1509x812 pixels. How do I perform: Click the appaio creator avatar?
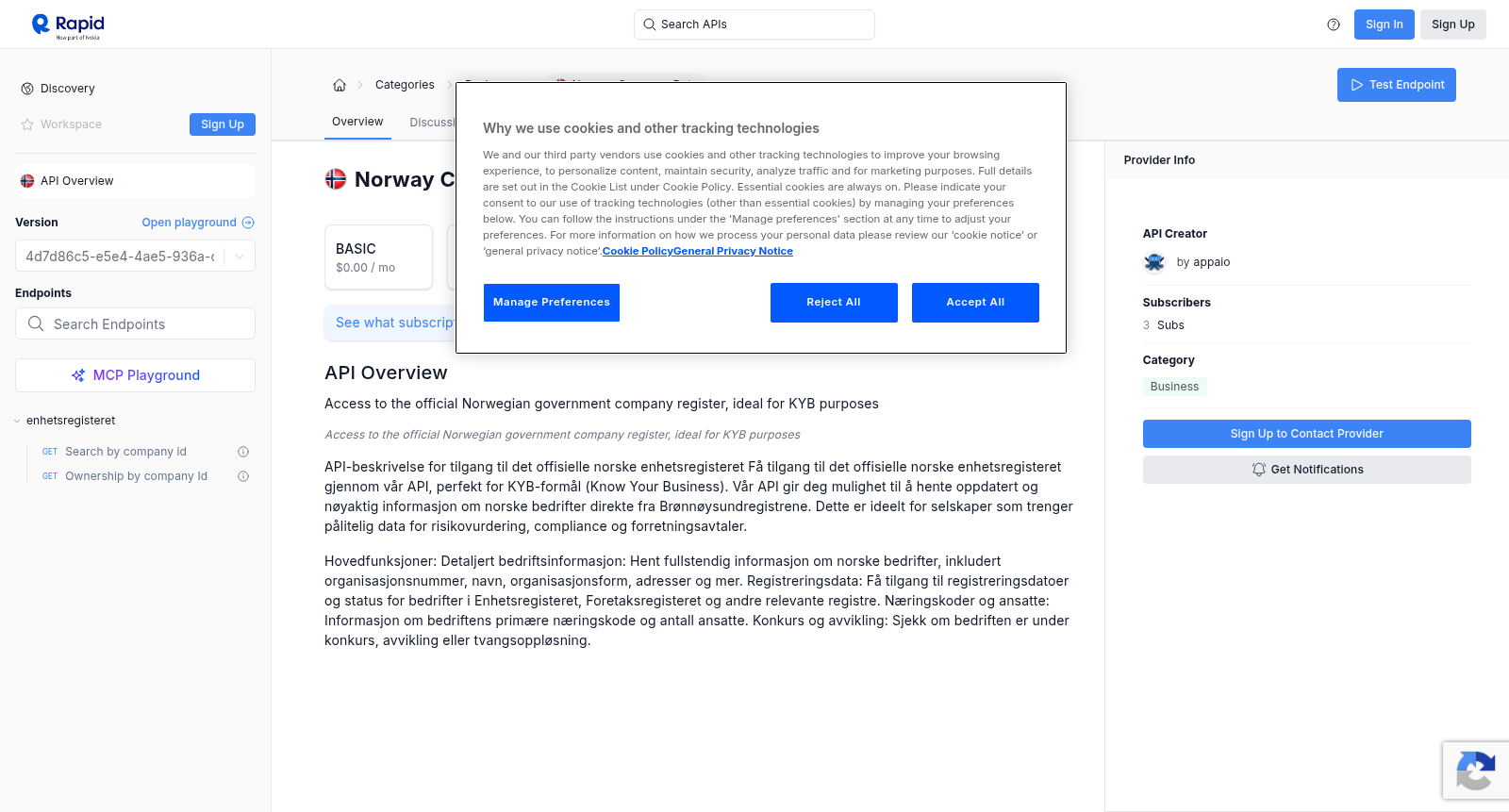point(1154,262)
